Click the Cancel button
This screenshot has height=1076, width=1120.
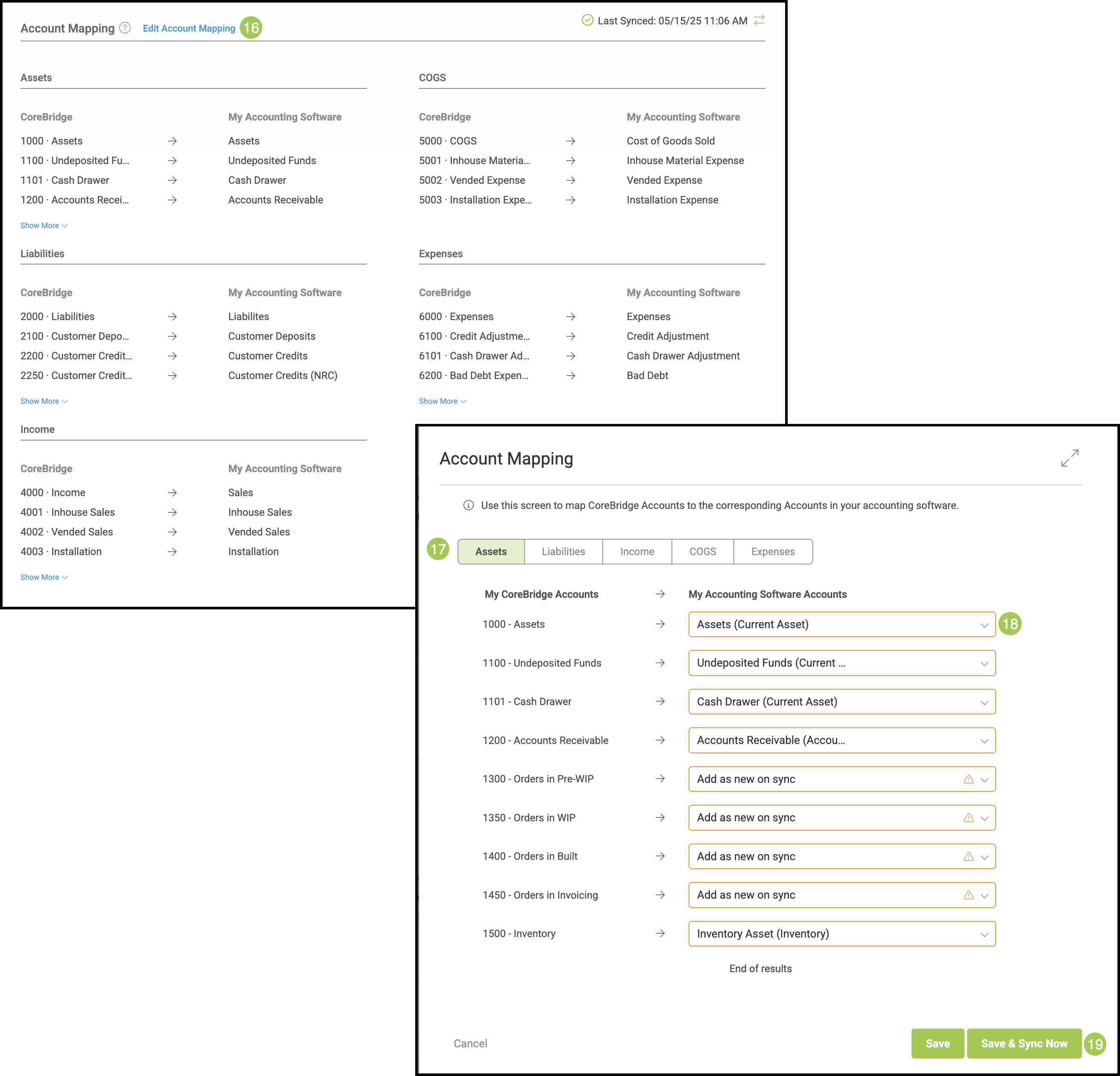tap(470, 1044)
